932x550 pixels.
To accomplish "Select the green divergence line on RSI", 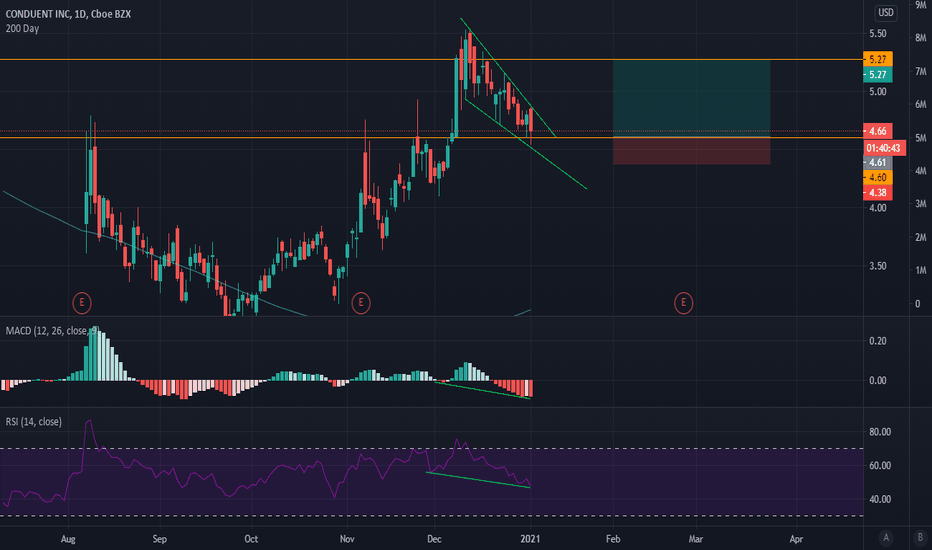I will tap(478, 480).
